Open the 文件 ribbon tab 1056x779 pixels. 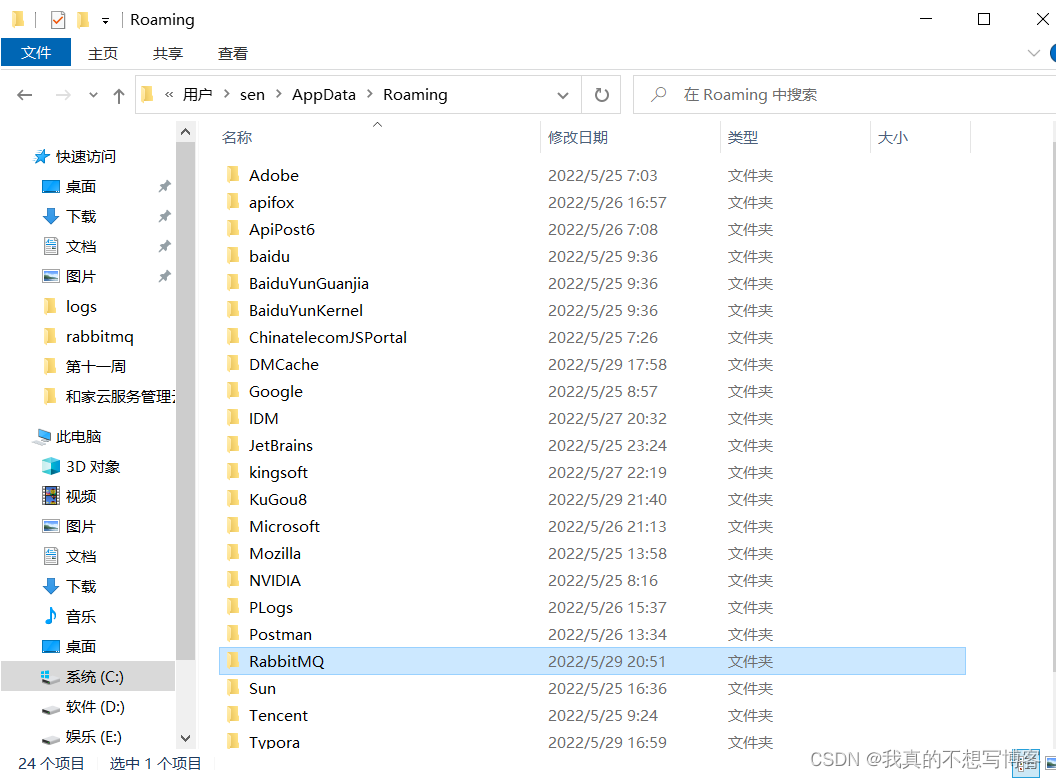pyautogui.click(x=36, y=53)
